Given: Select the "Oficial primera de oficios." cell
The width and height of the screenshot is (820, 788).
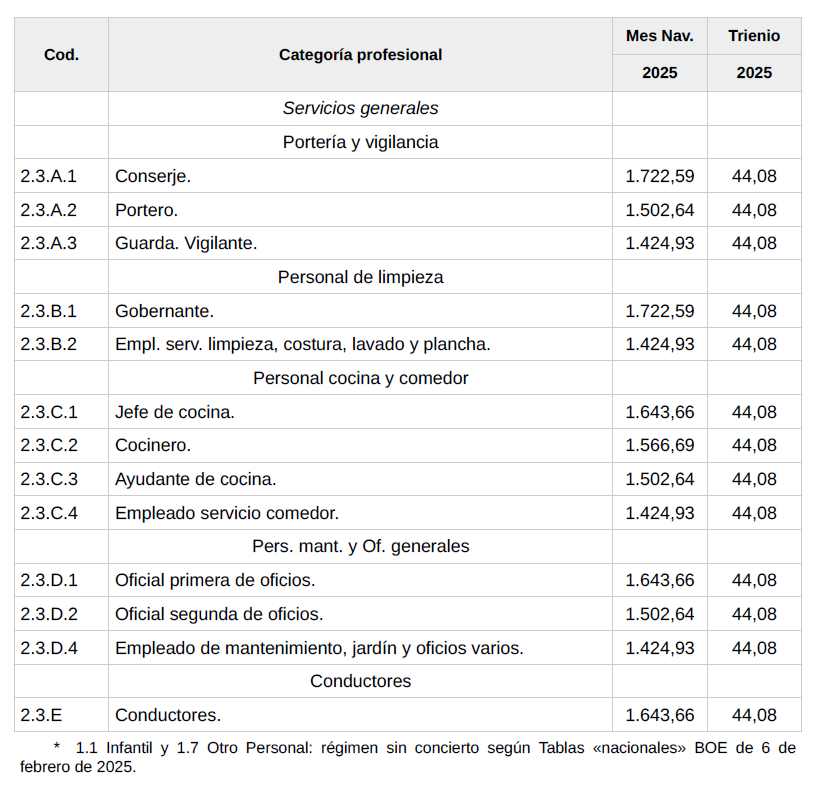Looking at the screenshot, I should pos(215,580).
